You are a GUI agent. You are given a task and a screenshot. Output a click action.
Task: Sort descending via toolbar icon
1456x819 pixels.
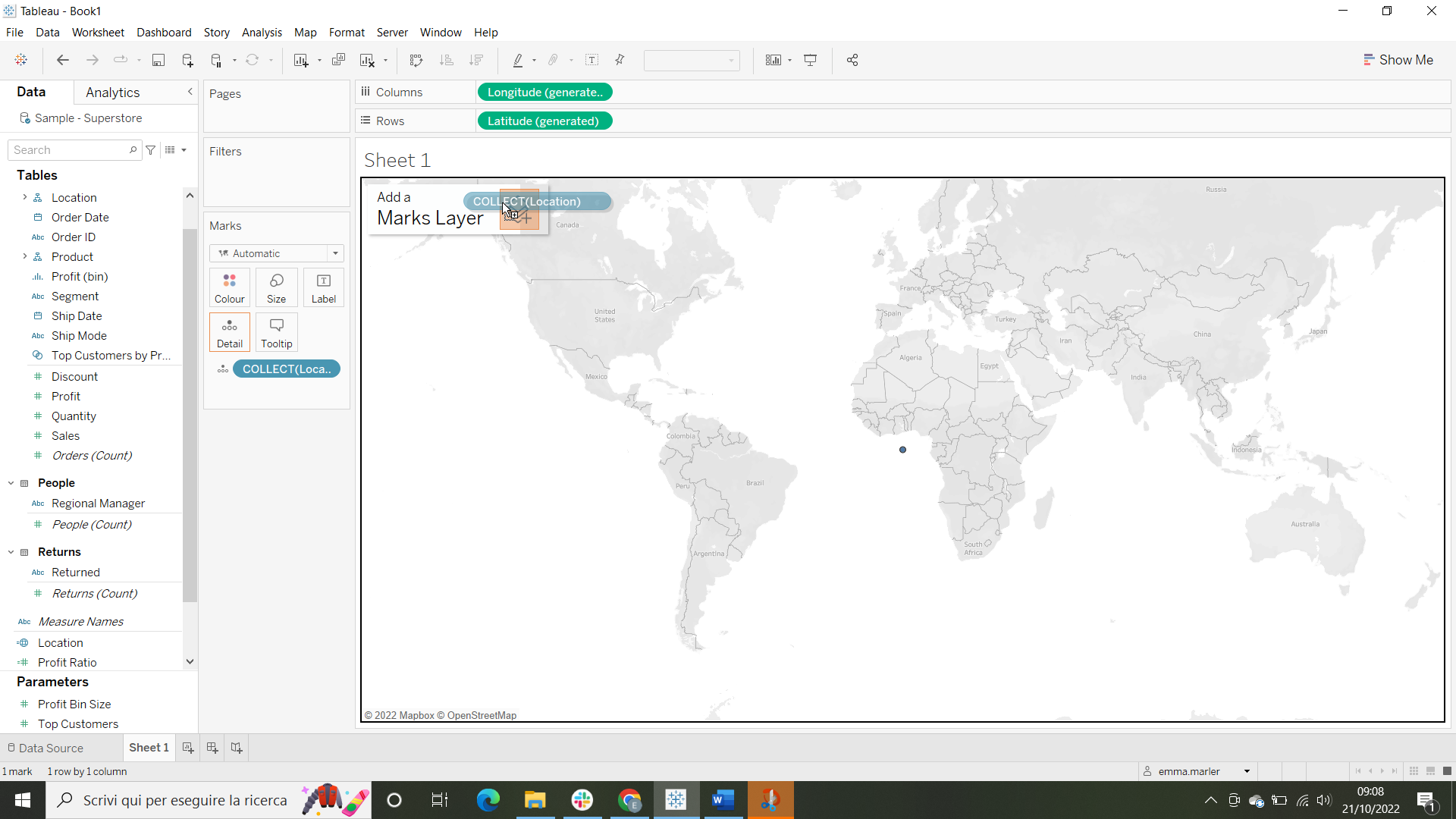477,60
